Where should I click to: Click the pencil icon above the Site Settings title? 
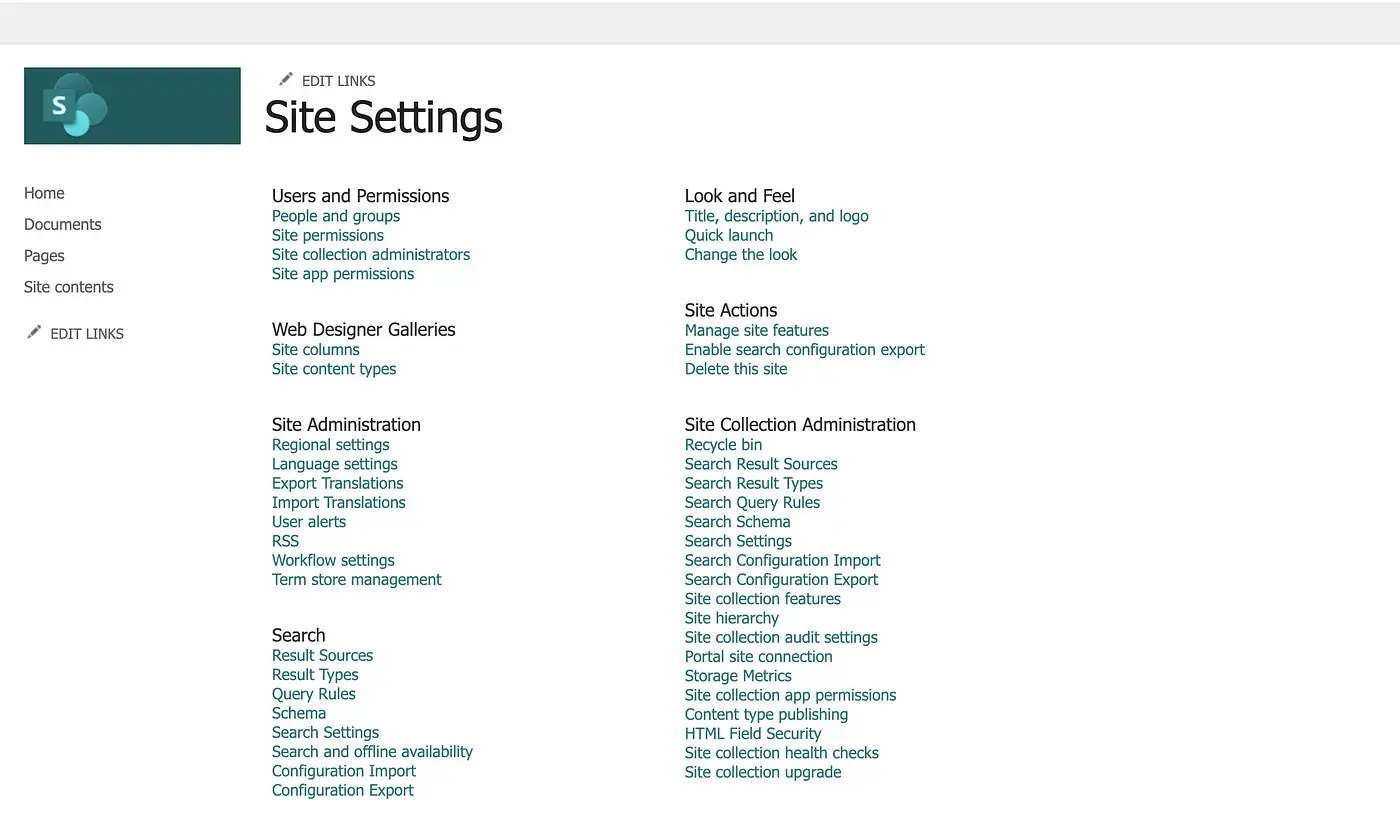pyautogui.click(x=286, y=79)
